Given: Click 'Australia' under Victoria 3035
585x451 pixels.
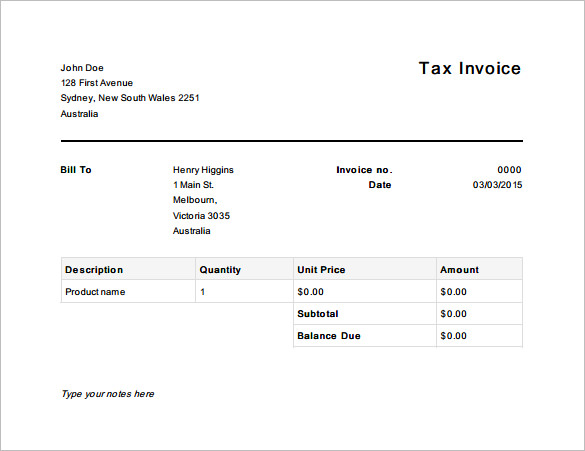Looking at the screenshot, I should [191, 231].
